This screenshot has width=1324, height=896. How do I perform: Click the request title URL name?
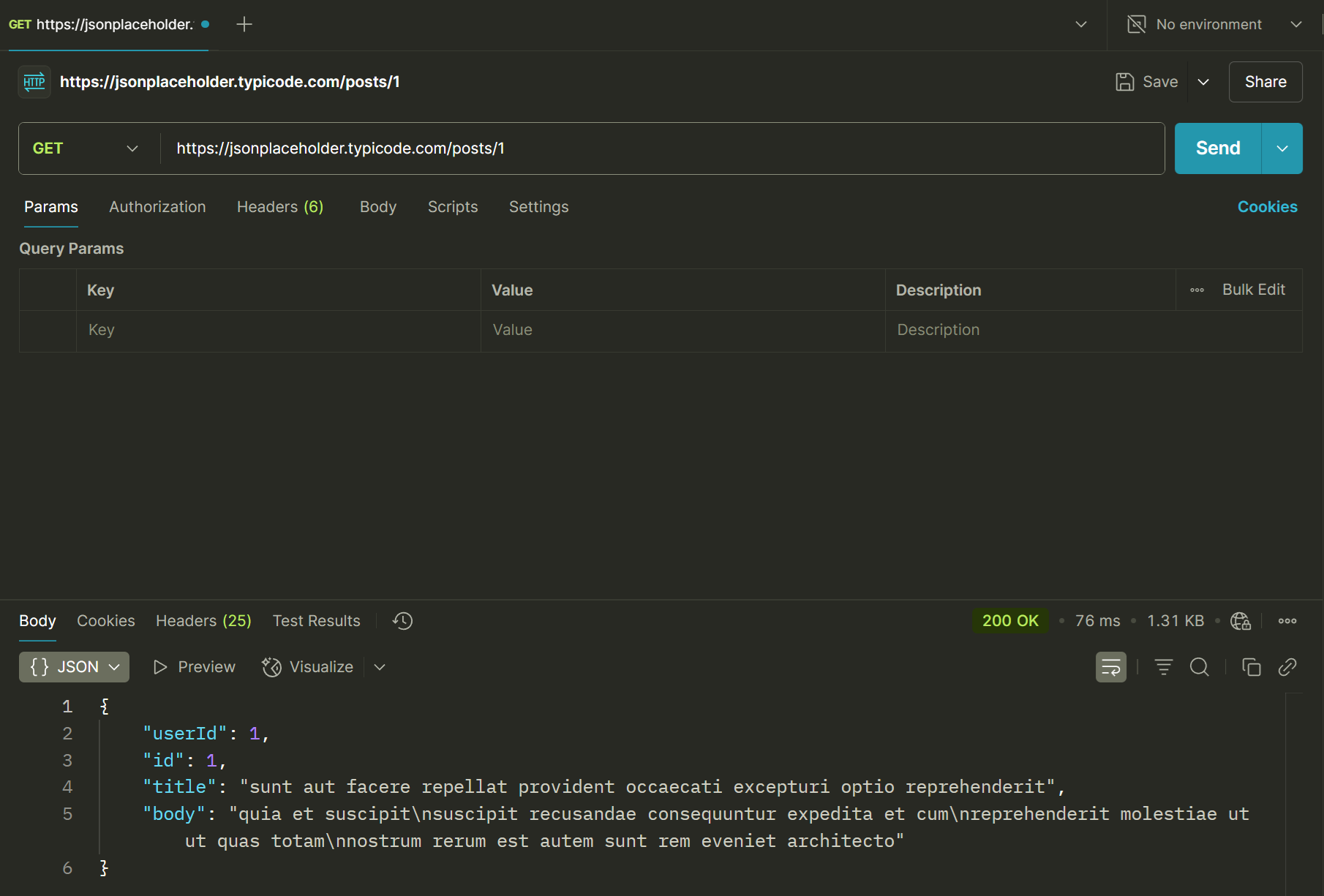(x=230, y=82)
